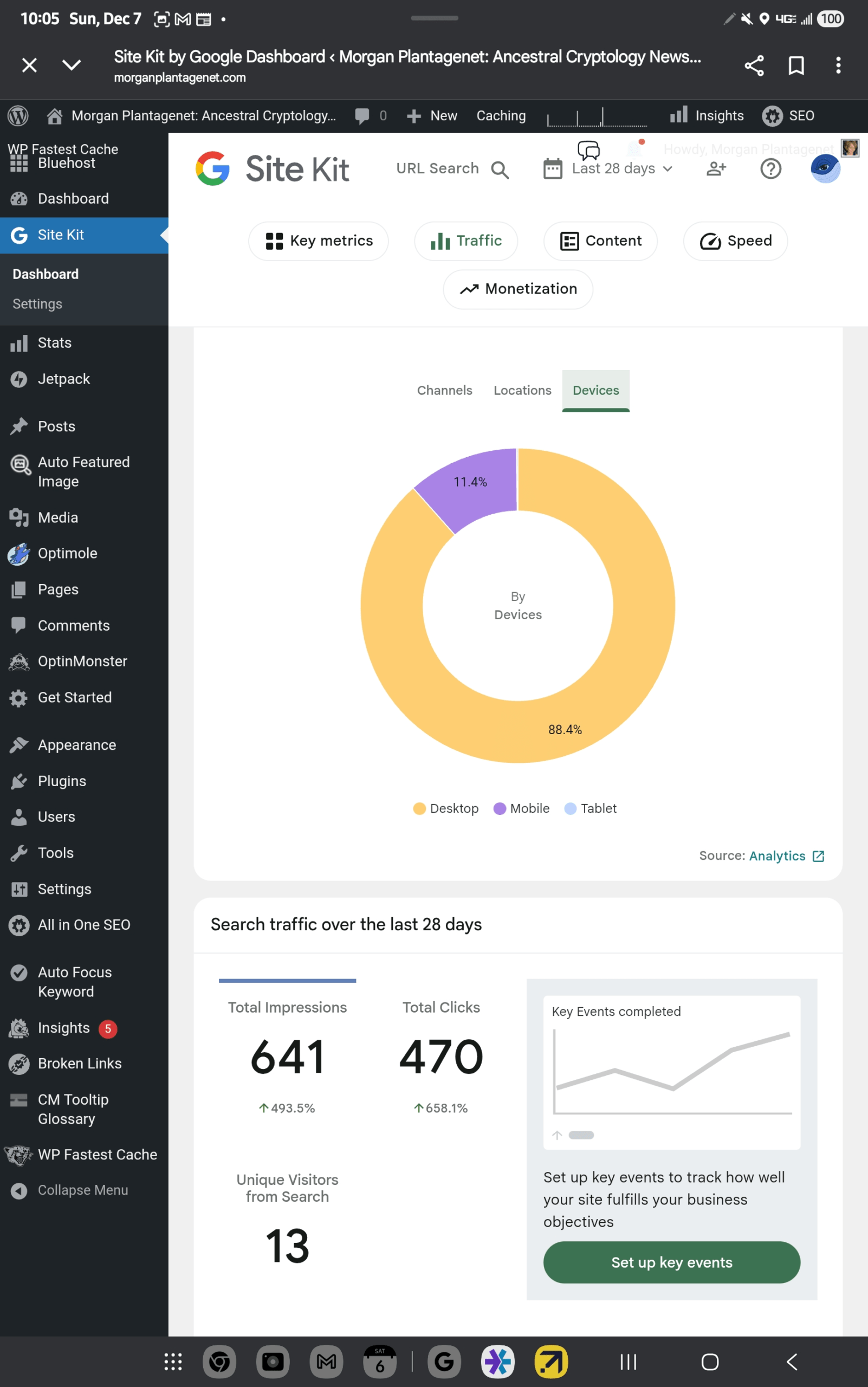This screenshot has width=868, height=1387.
Task: Tap the share icon in browser header
Action: click(754, 66)
